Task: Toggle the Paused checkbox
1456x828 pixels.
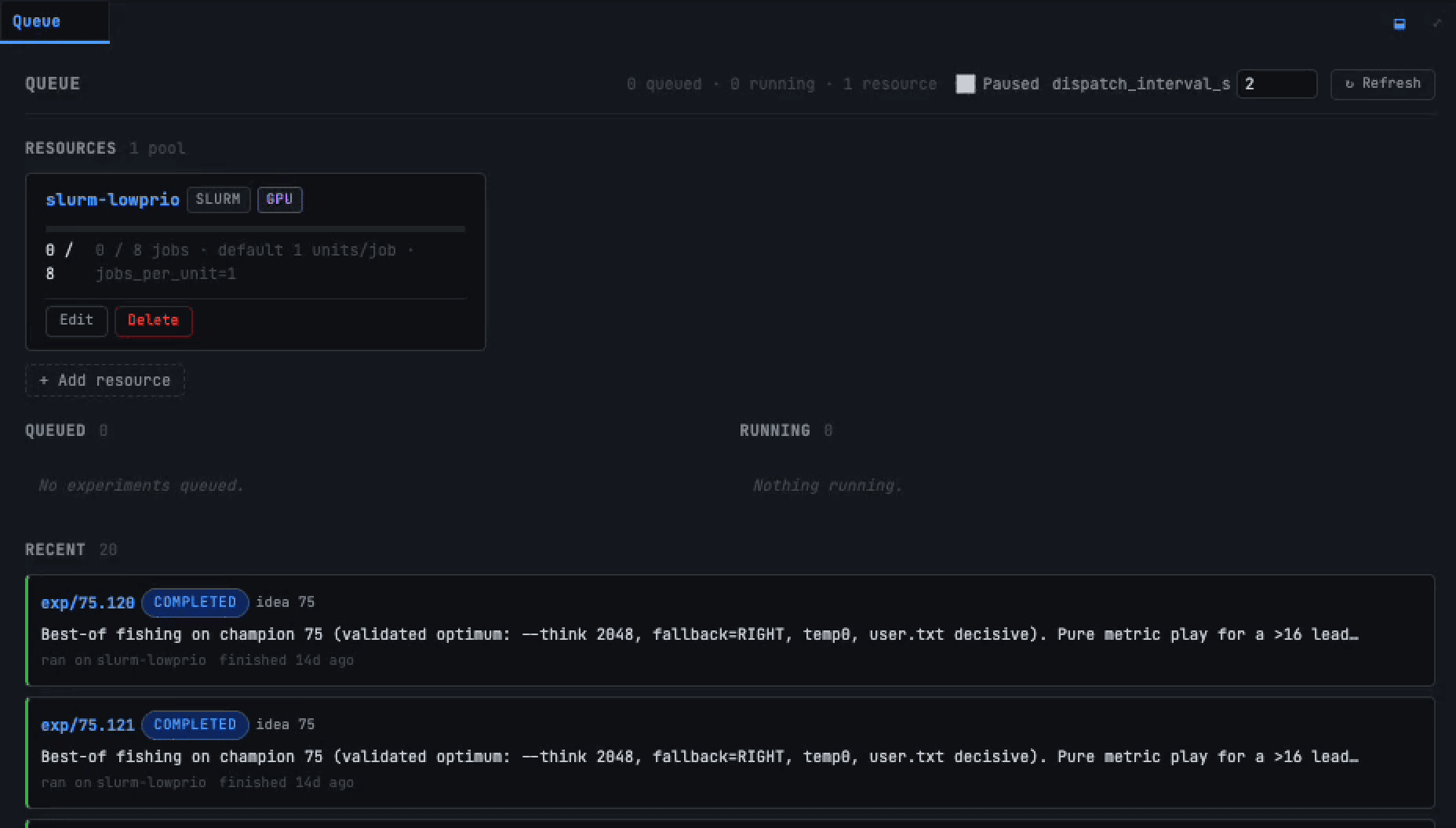Action: click(x=966, y=84)
